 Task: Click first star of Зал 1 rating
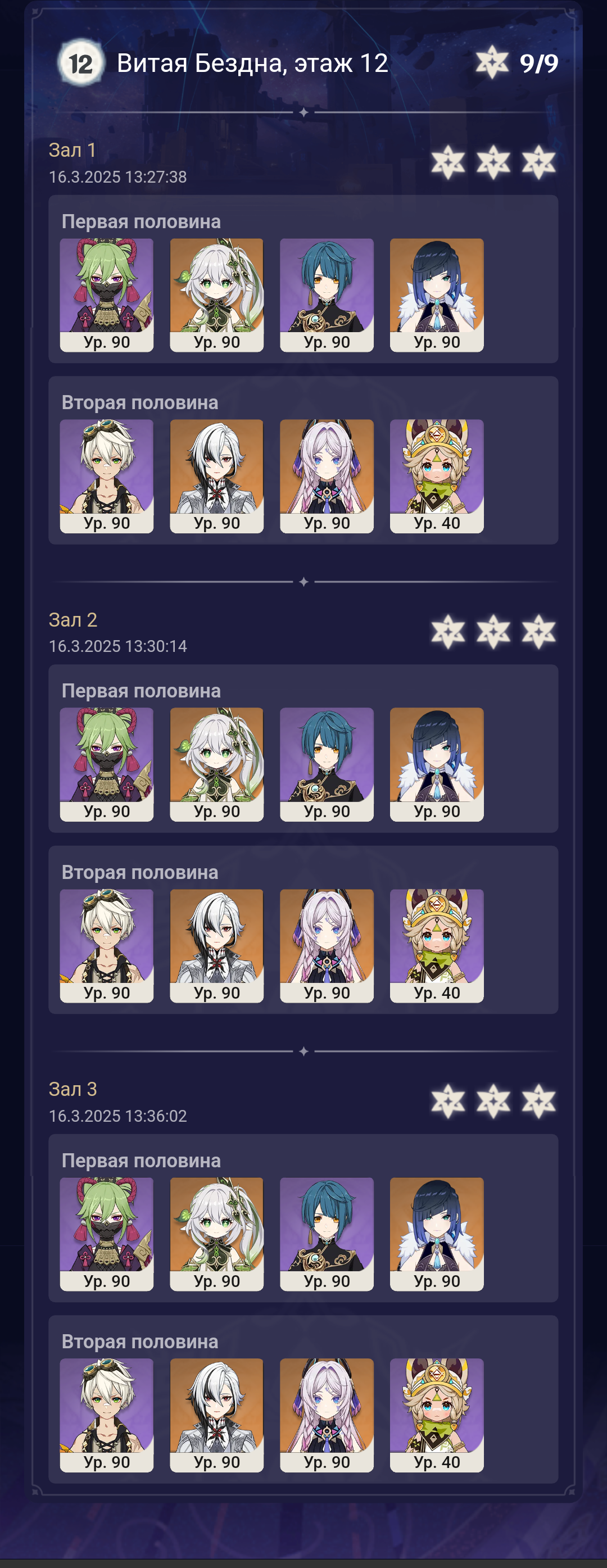point(448,162)
